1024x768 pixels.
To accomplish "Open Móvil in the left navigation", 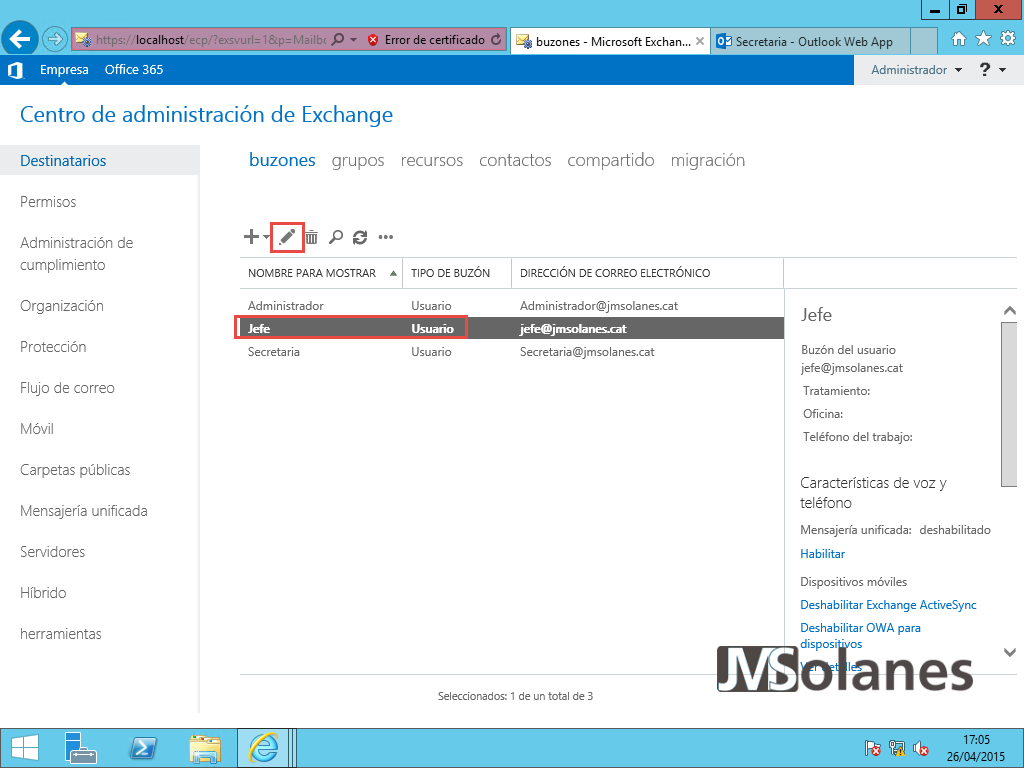I will (37, 429).
